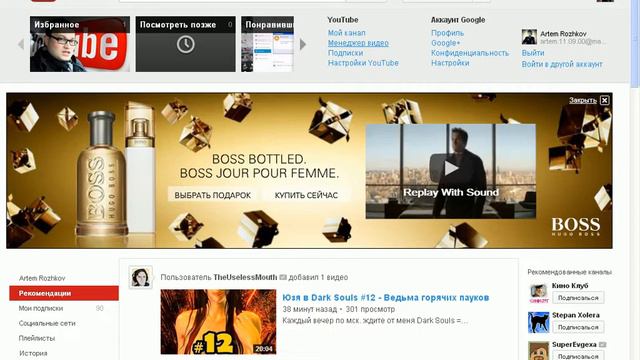Click SuperEvgexa channel avatar
640x360 pixels.
coord(538,351)
